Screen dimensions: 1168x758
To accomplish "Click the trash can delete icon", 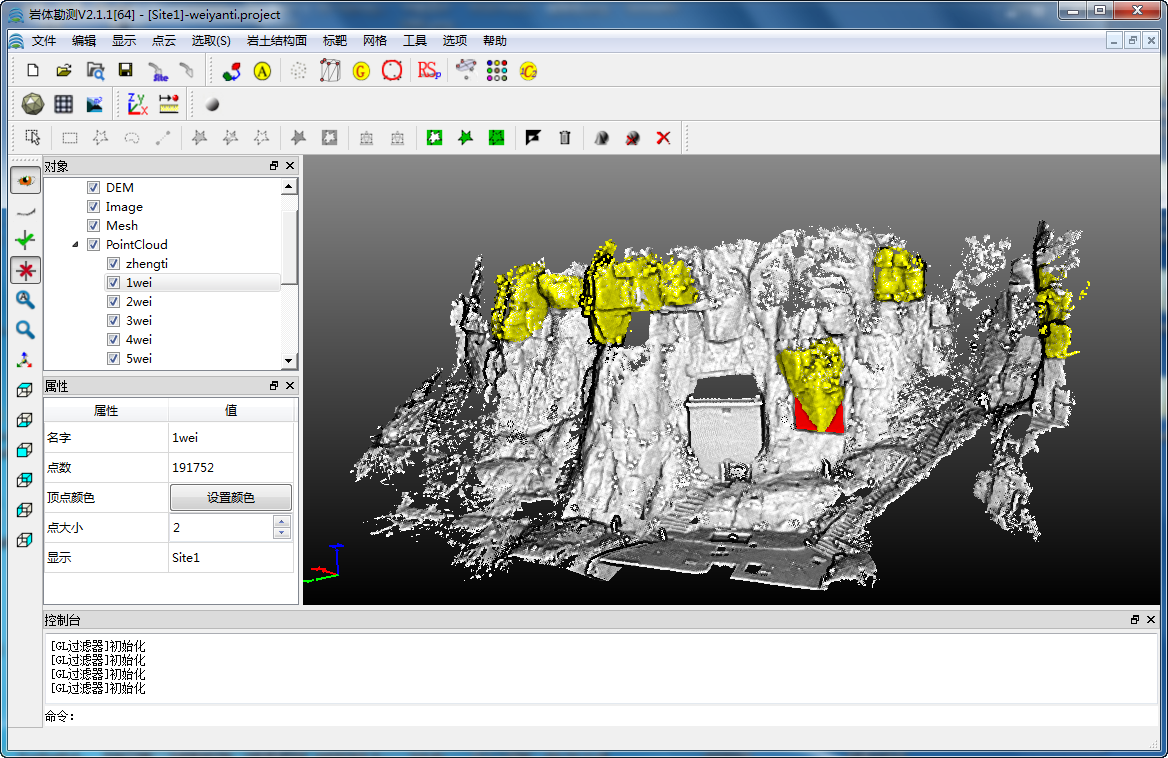I will click(x=565, y=138).
